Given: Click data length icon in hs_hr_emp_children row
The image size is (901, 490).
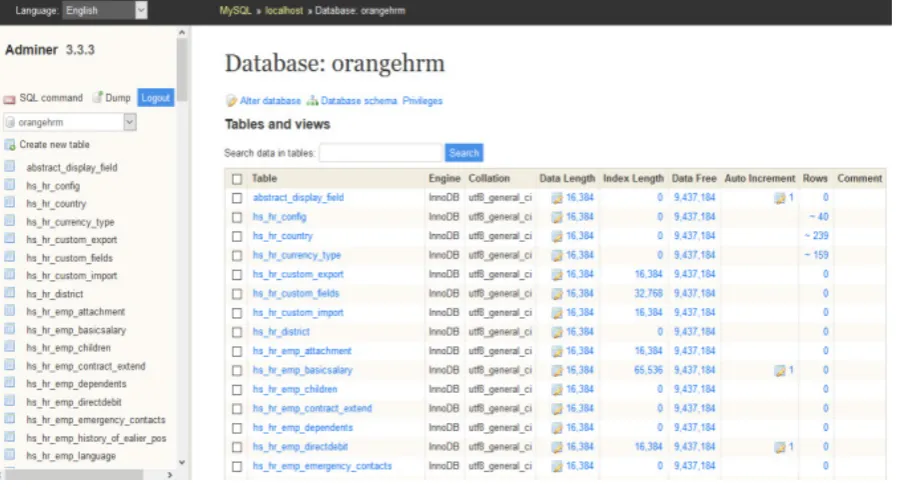Looking at the screenshot, I should [x=557, y=389].
